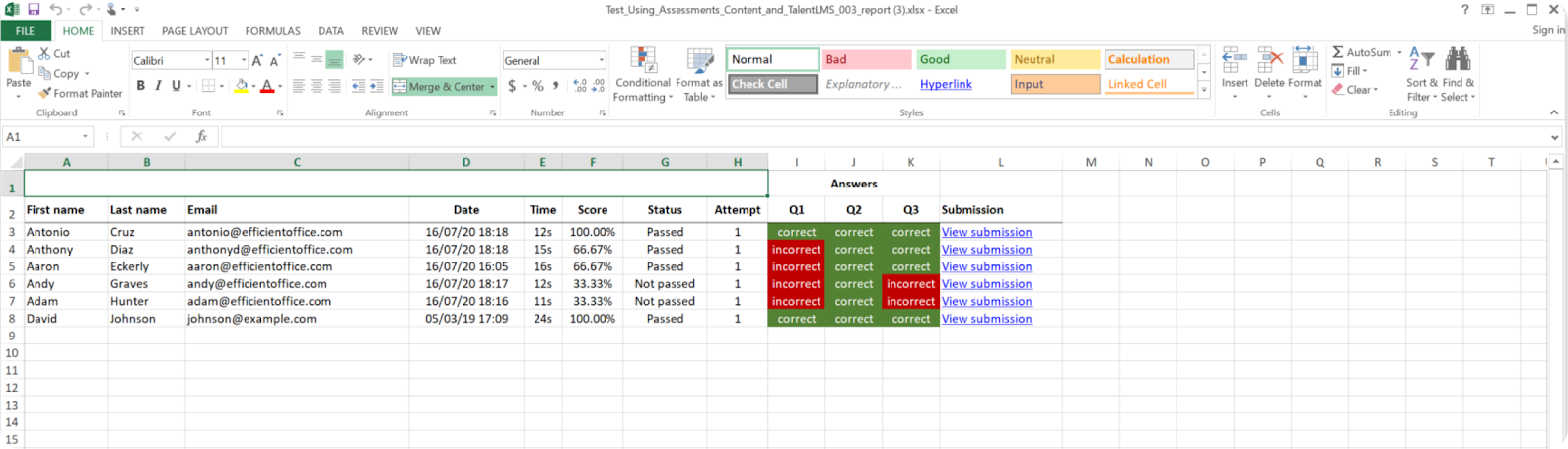The height and width of the screenshot is (449, 1568).
Task: Apply the Bad cell style swatch
Action: click(867, 59)
